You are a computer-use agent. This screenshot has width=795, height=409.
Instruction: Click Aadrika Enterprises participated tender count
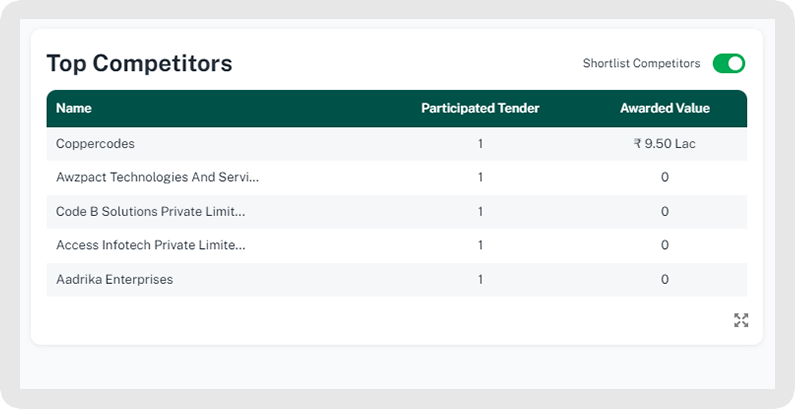point(480,280)
